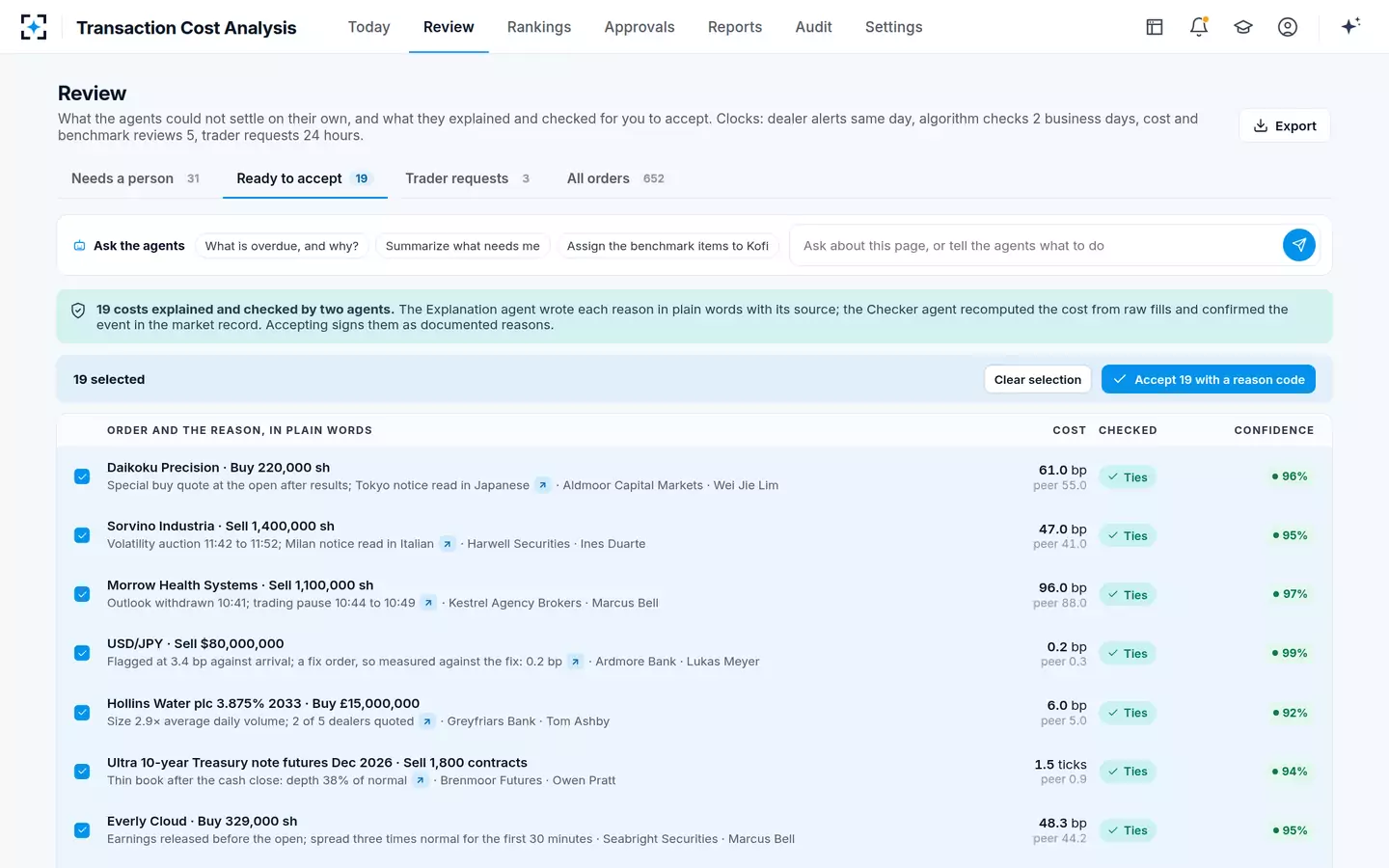Click Clear selection
This screenshot has height=868, width=1389.
coord(1038,379)
